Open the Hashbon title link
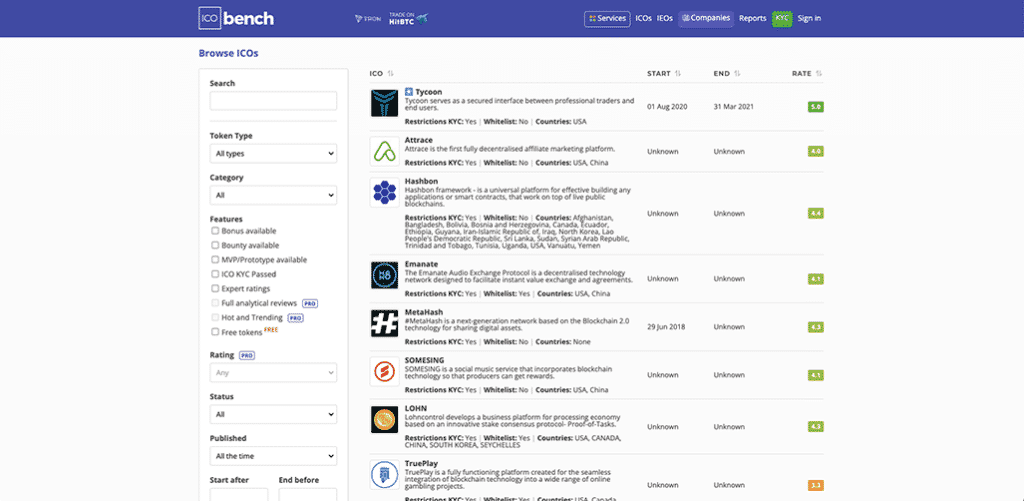Screen dimensions: 1024x501 [421, 182]
